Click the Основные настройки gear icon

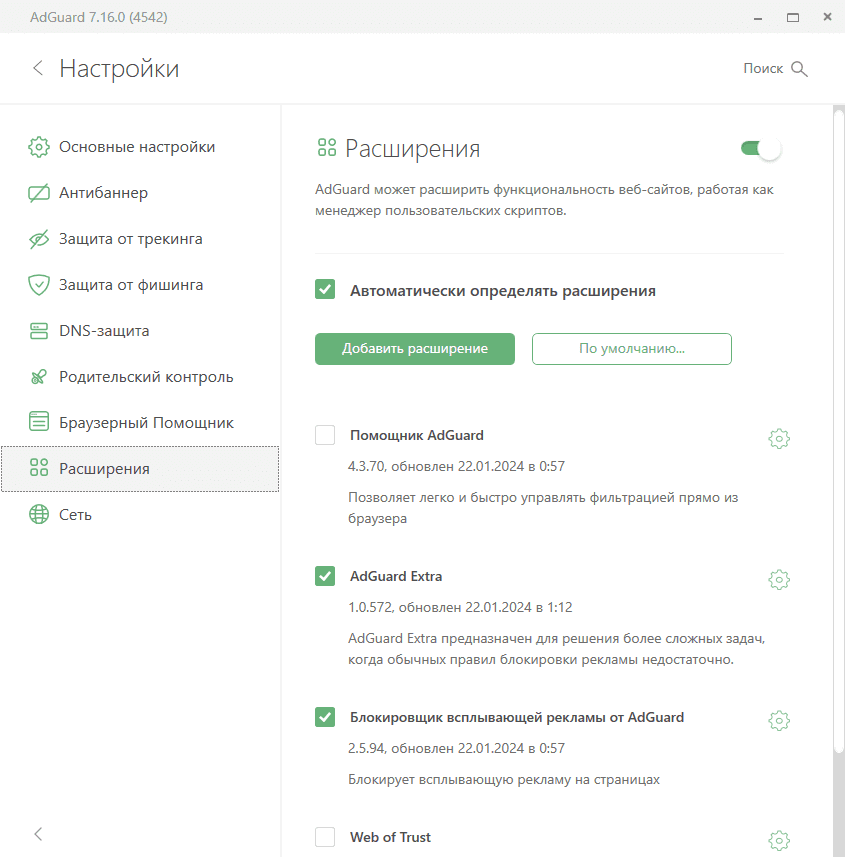[x=39, y=147]
